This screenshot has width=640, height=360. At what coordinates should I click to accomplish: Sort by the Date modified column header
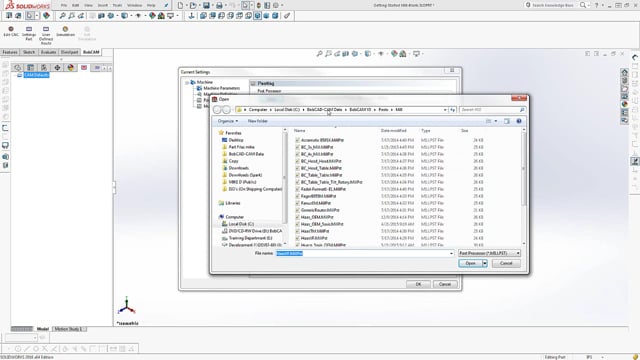[x=393, y=131]
